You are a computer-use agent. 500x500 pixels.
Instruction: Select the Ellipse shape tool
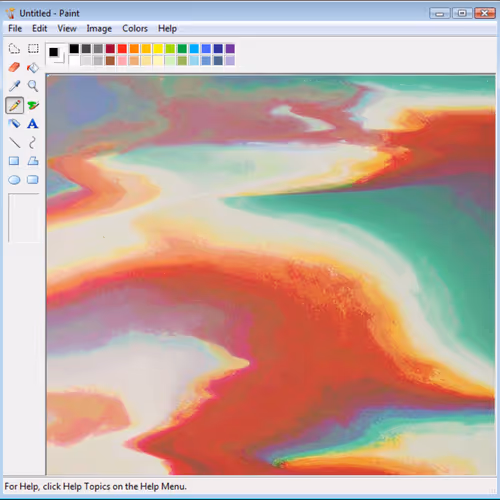coord(14,180)
